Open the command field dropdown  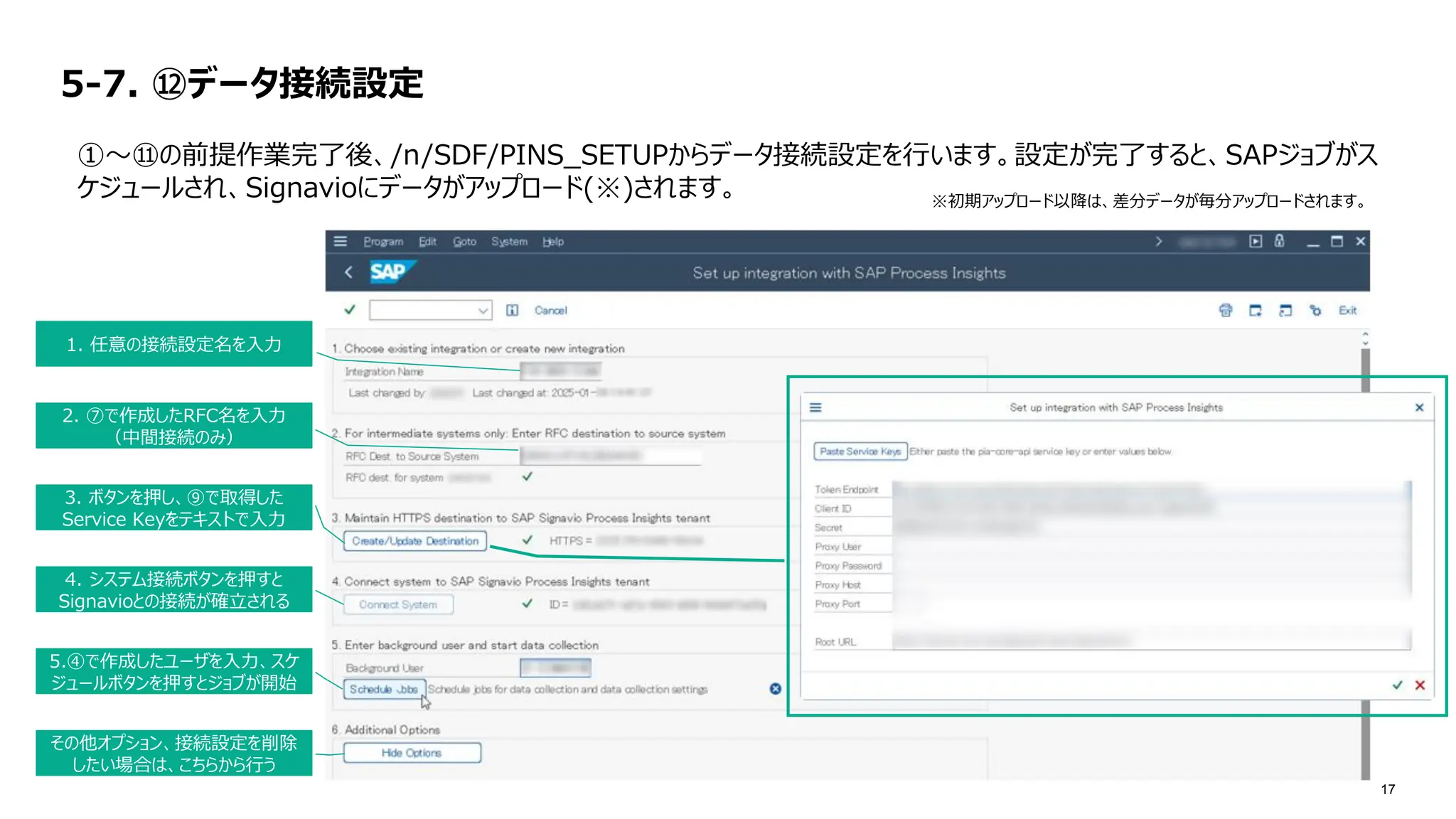(483, 311)
